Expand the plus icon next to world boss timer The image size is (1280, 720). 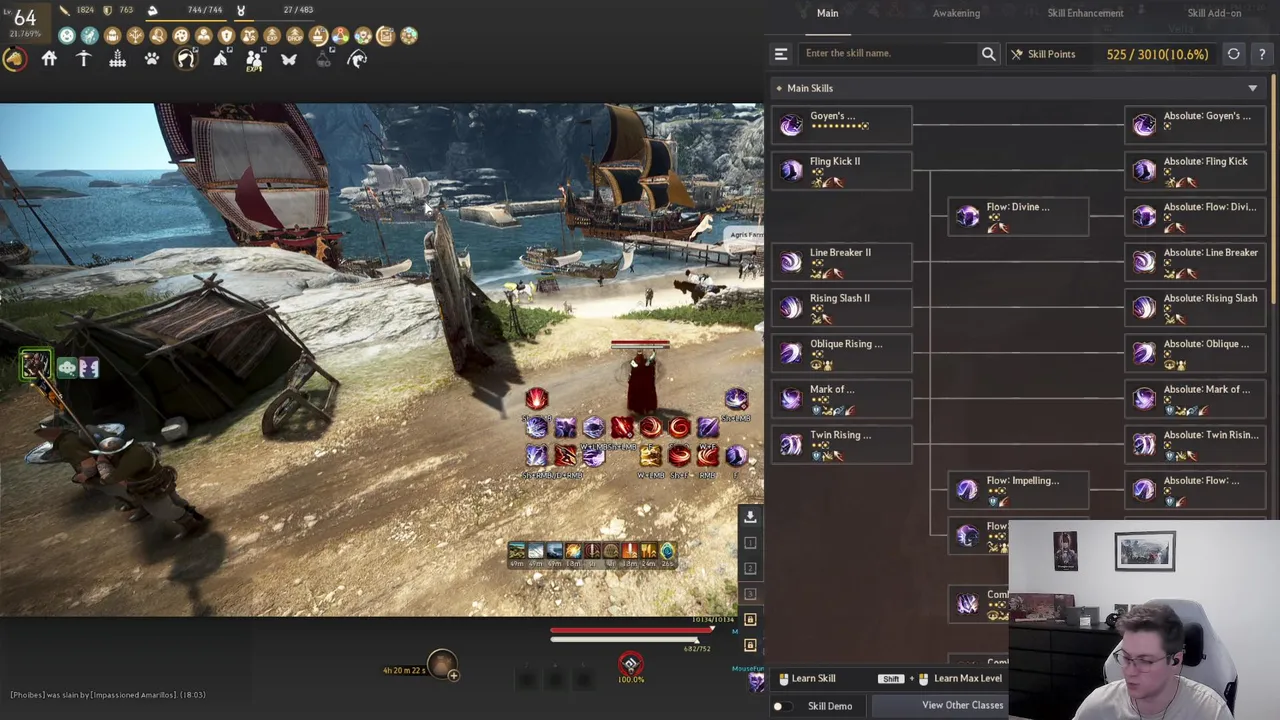click(x=453, y=676)
